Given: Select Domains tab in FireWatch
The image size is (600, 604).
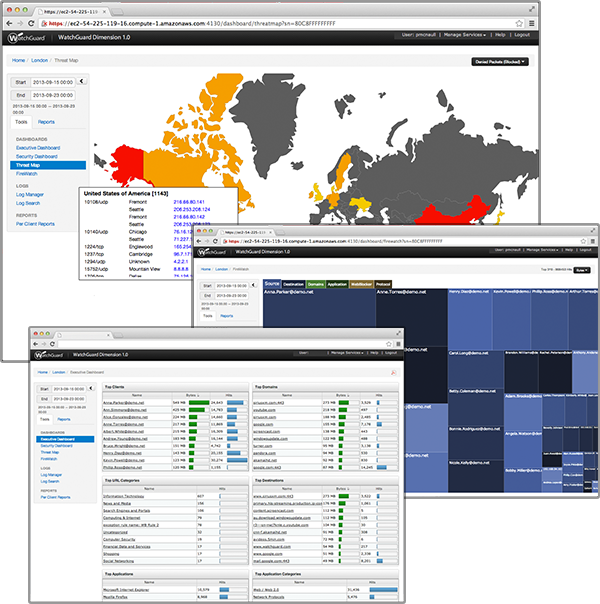Looking at the screenshot, I should 315,284.
